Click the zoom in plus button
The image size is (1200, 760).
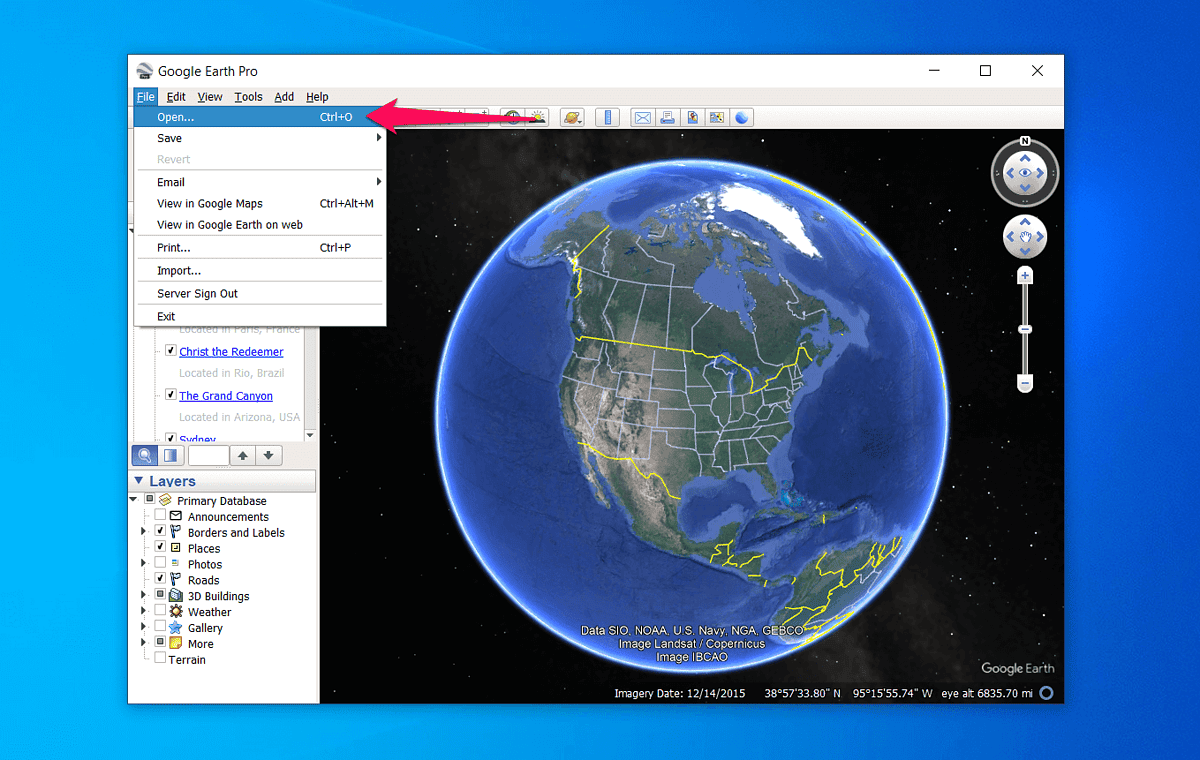1025,275
